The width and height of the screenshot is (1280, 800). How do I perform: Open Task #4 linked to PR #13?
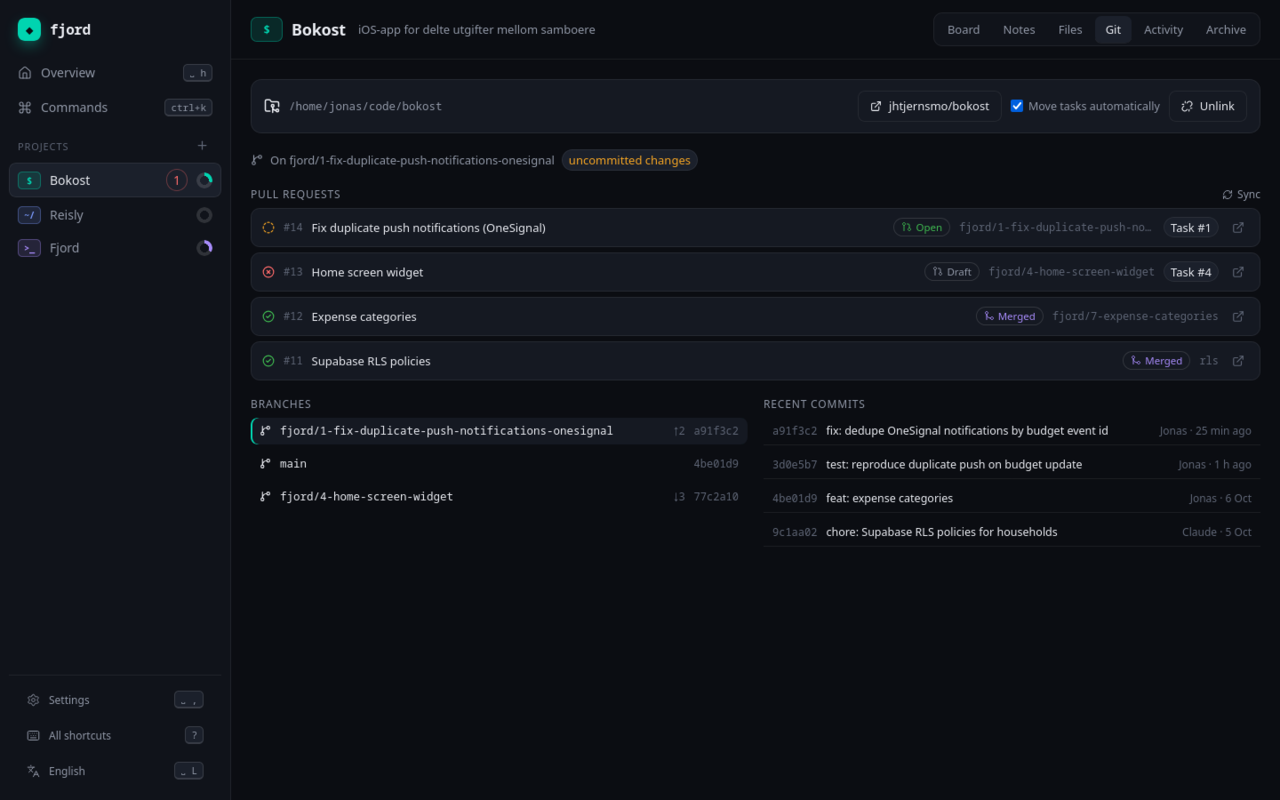1191,272
